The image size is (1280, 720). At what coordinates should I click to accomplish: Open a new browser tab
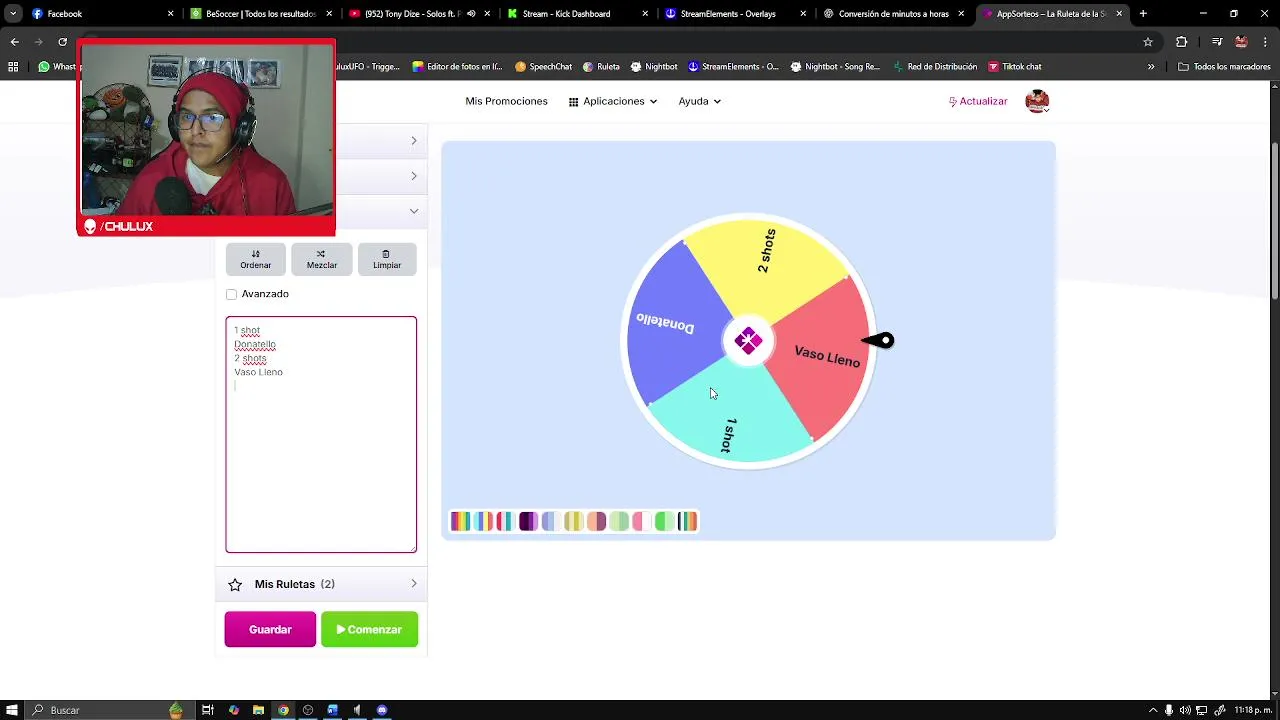[1143, 14]
